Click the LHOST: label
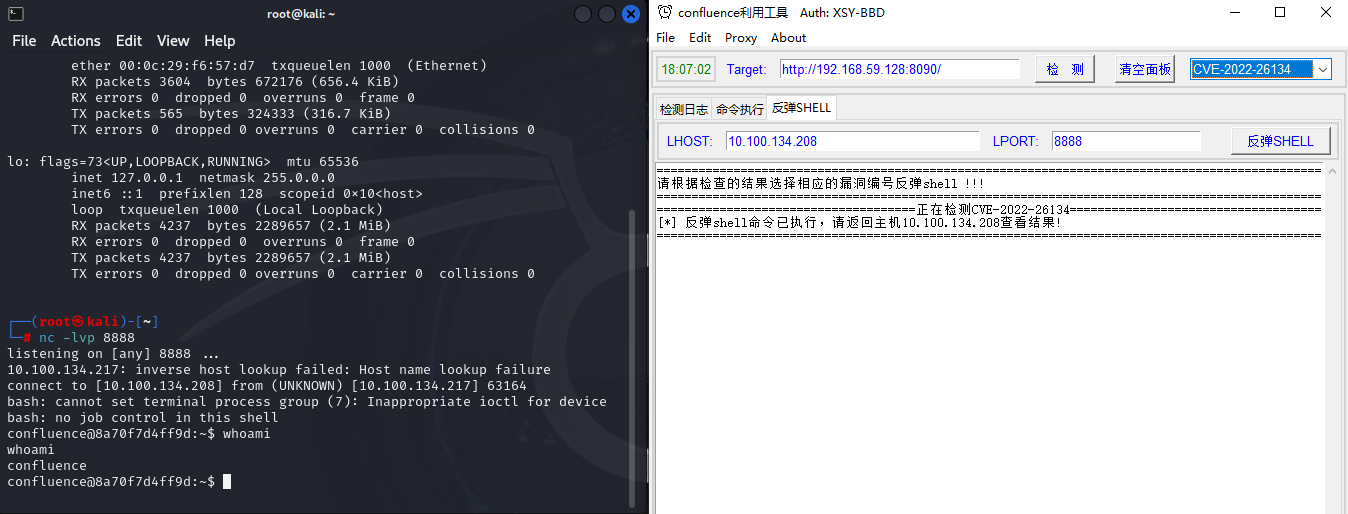 pyautogui.click(x=689, y=141)
